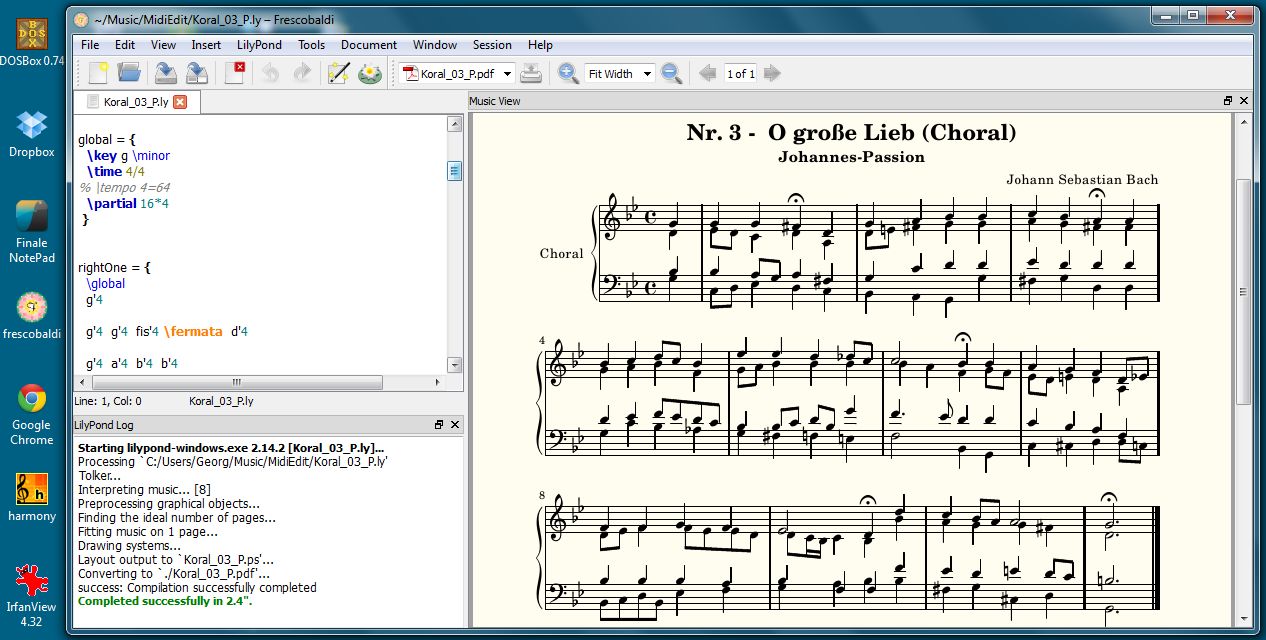Image resolution: width=1266 pixels, height=640 pixels.
Task: Open a file using the folder icon
Action: (x=129, y=73)
